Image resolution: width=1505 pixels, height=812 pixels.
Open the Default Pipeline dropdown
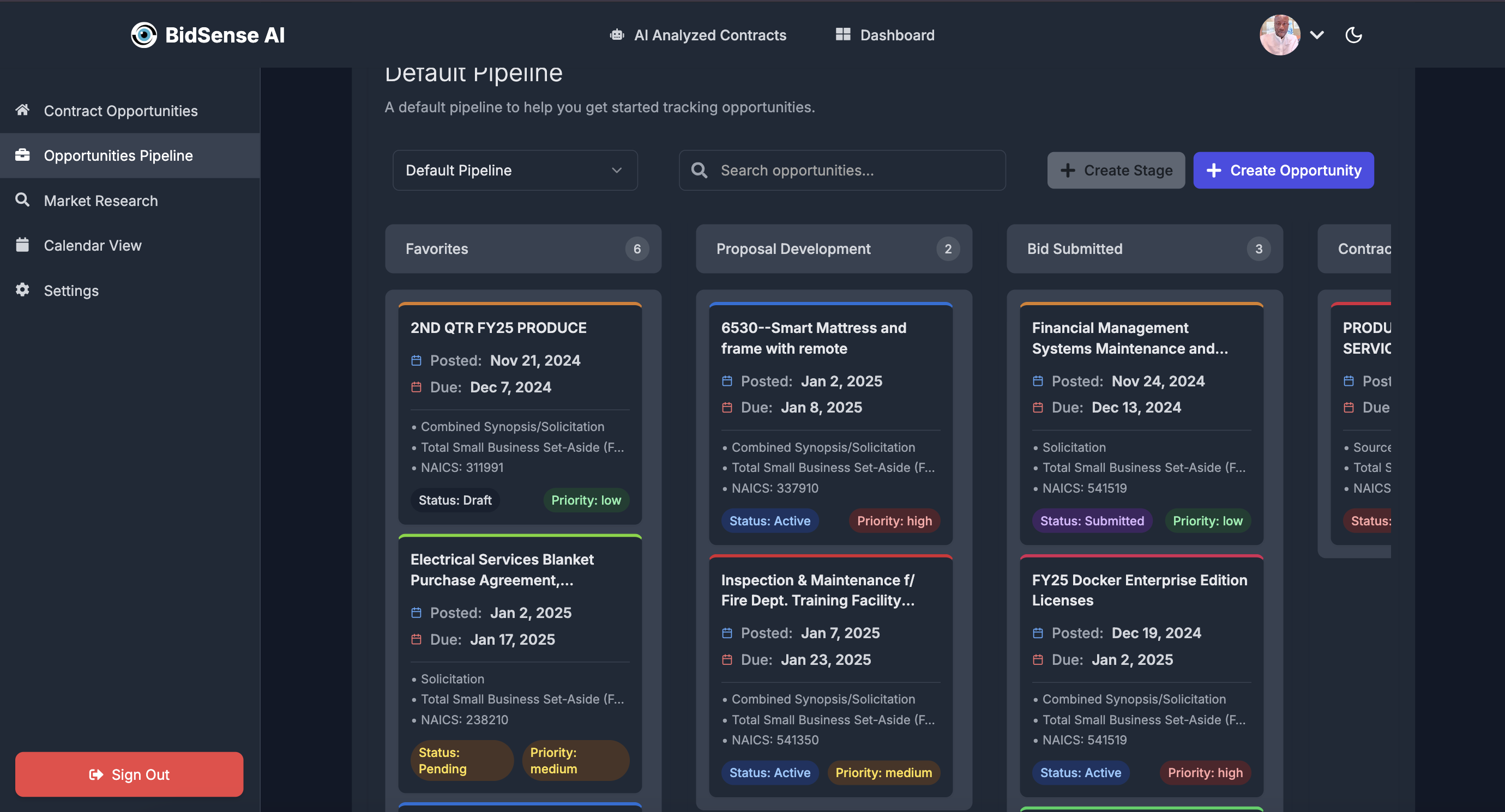point(515,171)
